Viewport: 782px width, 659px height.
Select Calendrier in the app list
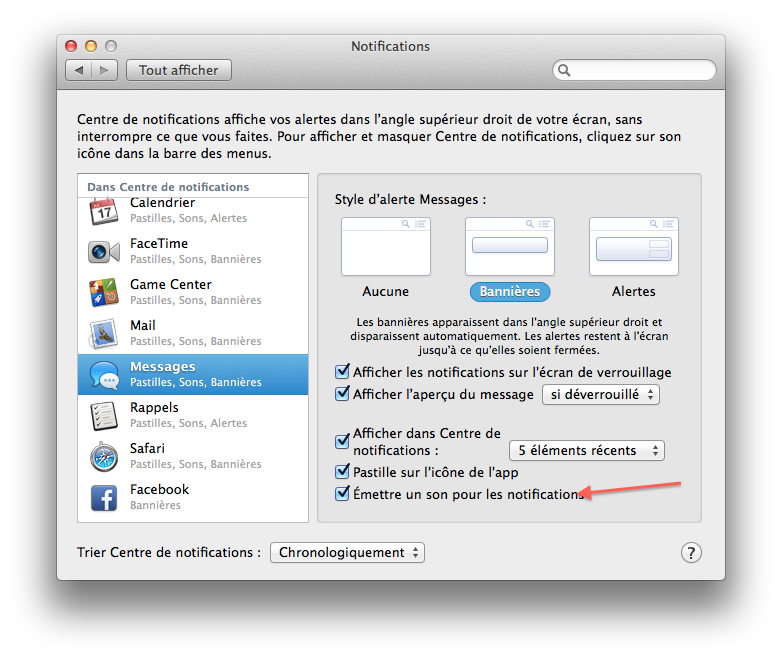coord(193,212)
